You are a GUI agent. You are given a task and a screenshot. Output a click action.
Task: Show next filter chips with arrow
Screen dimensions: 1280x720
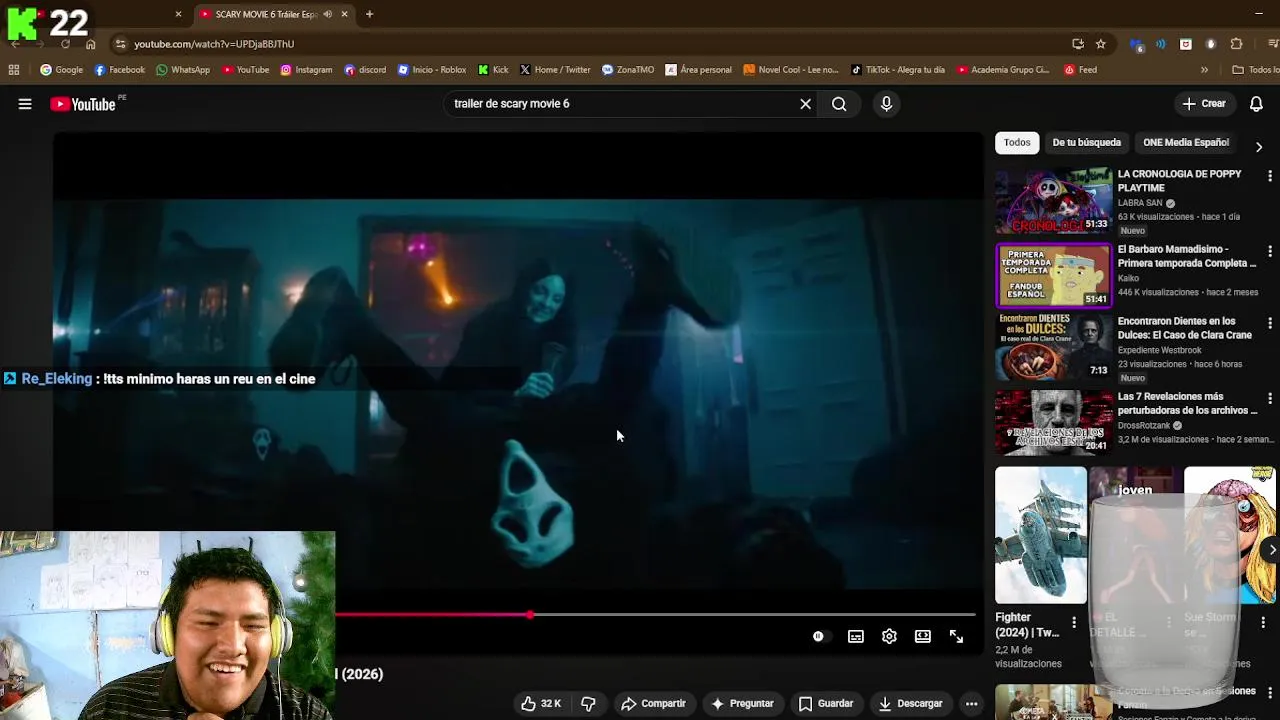[x=1258, y=146]
